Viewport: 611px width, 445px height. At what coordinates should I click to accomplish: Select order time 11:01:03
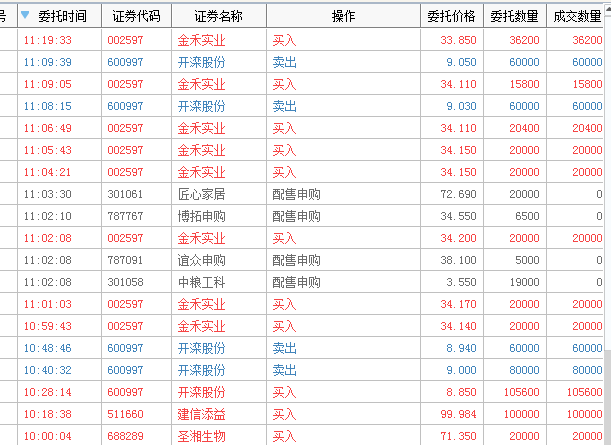point(48,304)
